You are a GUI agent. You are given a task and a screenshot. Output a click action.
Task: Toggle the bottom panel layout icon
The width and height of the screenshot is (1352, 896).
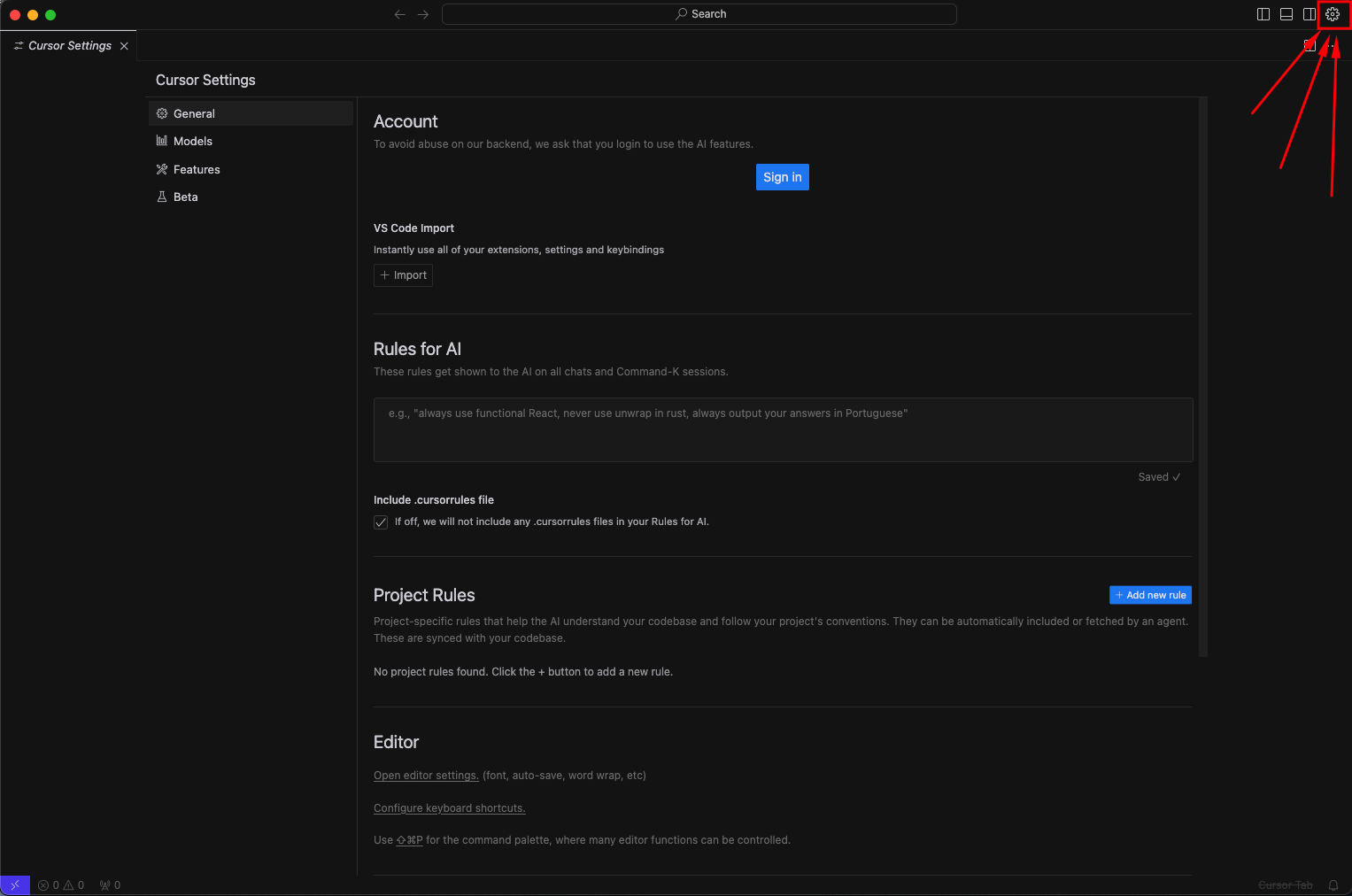[1286, 14]
